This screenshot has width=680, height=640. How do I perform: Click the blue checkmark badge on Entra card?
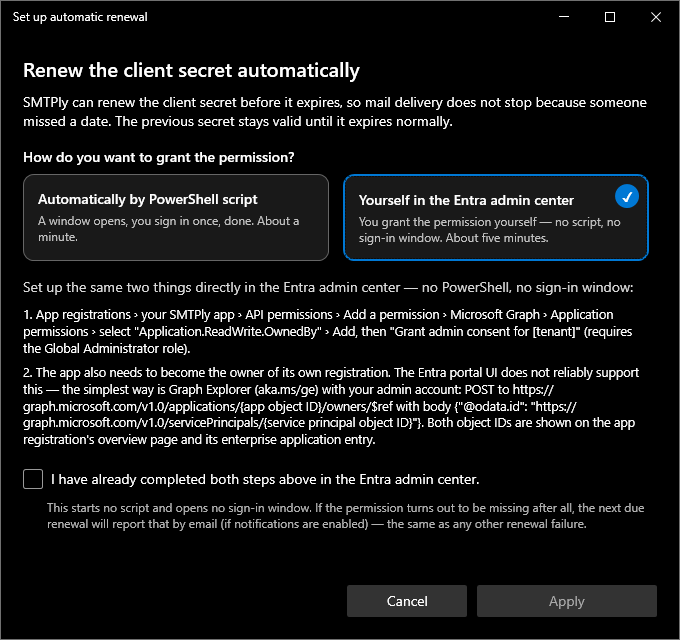click(627, 196)
